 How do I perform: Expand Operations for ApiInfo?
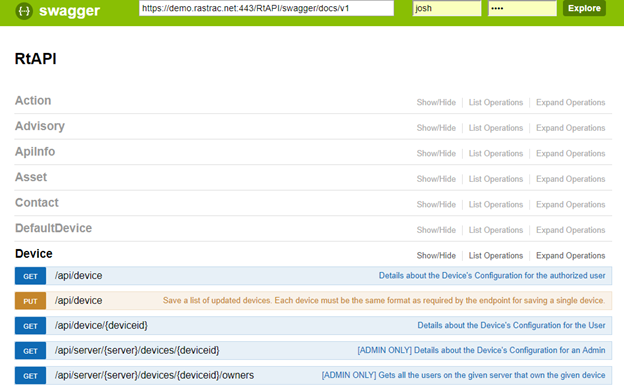(x=571, y=154)
